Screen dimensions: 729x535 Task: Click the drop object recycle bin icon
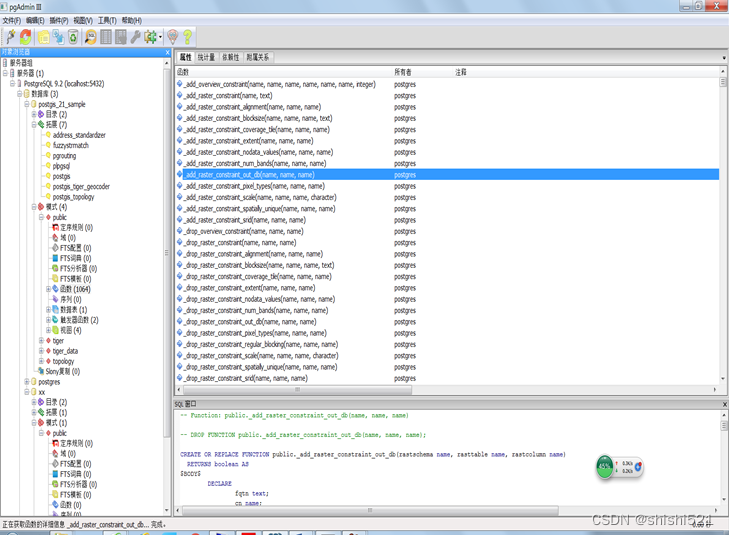click(73, 37)
